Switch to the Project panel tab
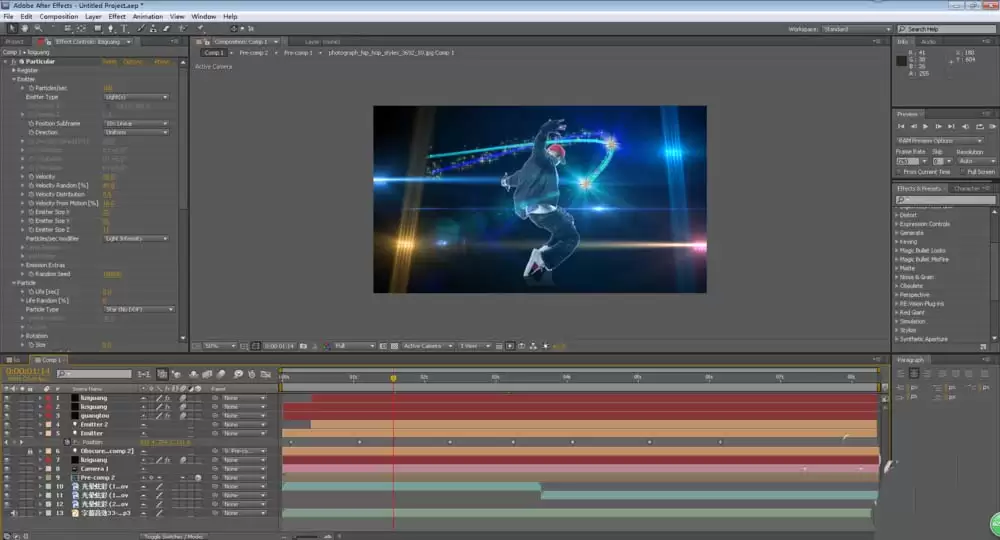 click(x=14, y=41)
